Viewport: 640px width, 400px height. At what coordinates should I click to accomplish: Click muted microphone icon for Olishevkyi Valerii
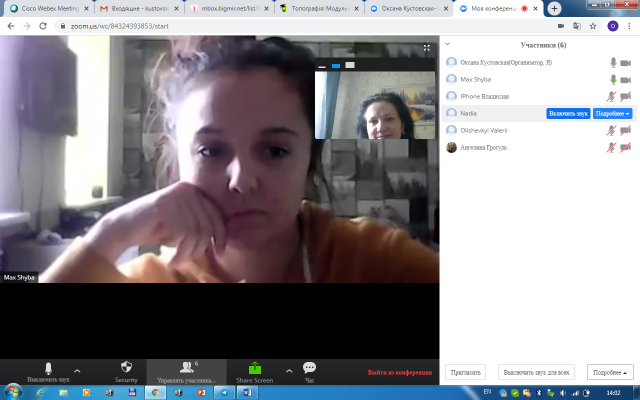(611, 131)
